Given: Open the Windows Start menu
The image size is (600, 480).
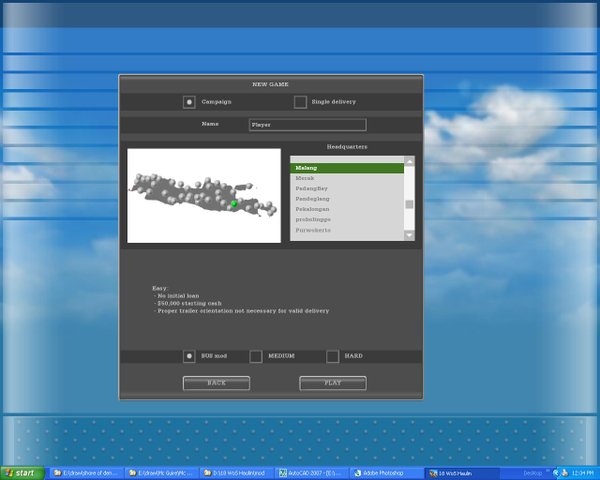Looking at the screenshot, I should (22, 472).
